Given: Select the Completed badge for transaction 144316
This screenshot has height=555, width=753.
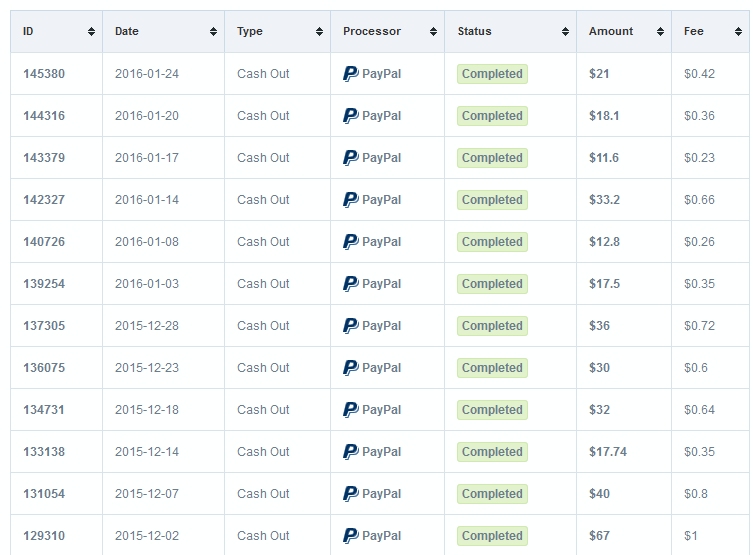Looking at the screenshot, I should [x=492, y=116].
